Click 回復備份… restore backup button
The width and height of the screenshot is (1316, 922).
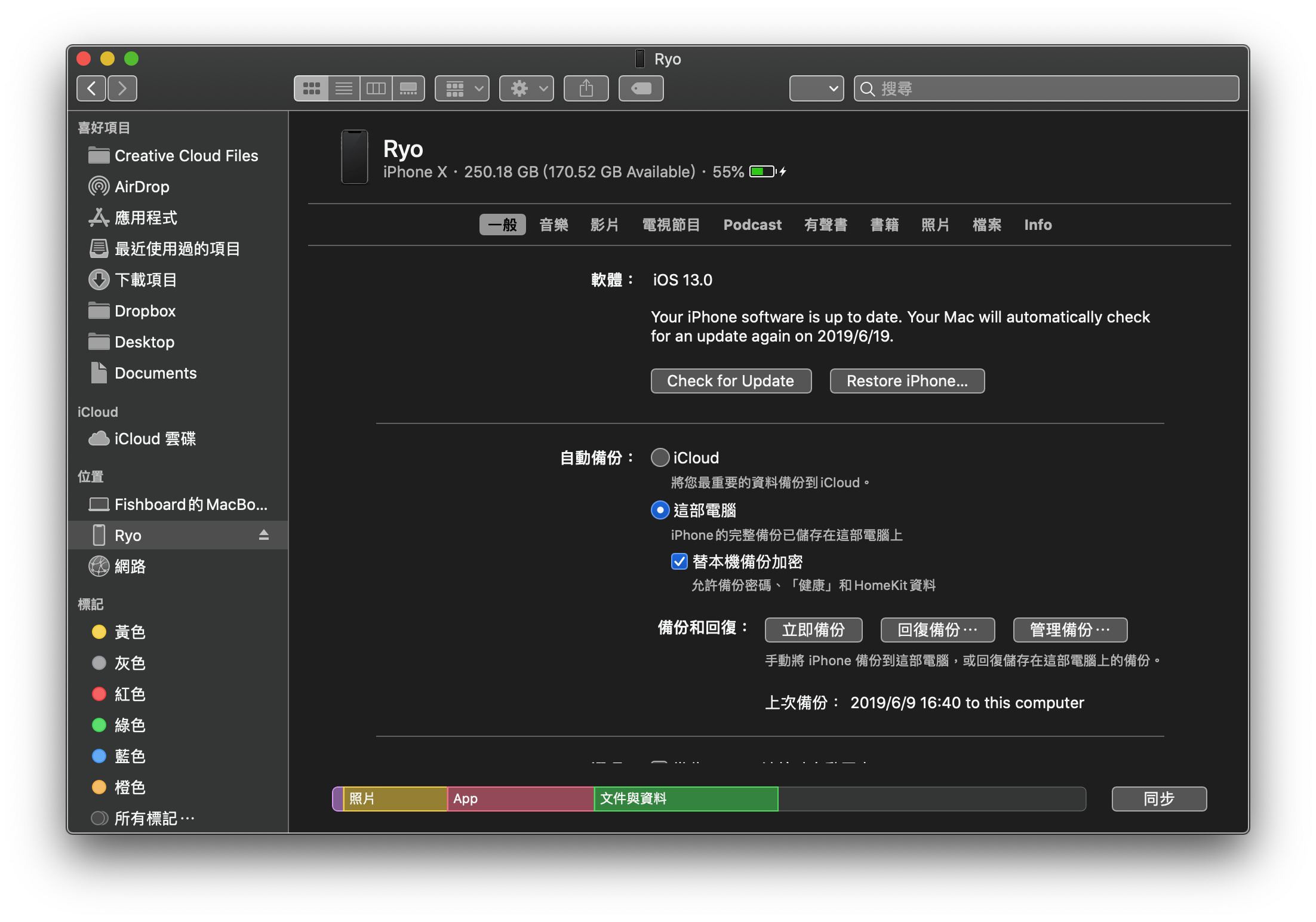point(937,629)
